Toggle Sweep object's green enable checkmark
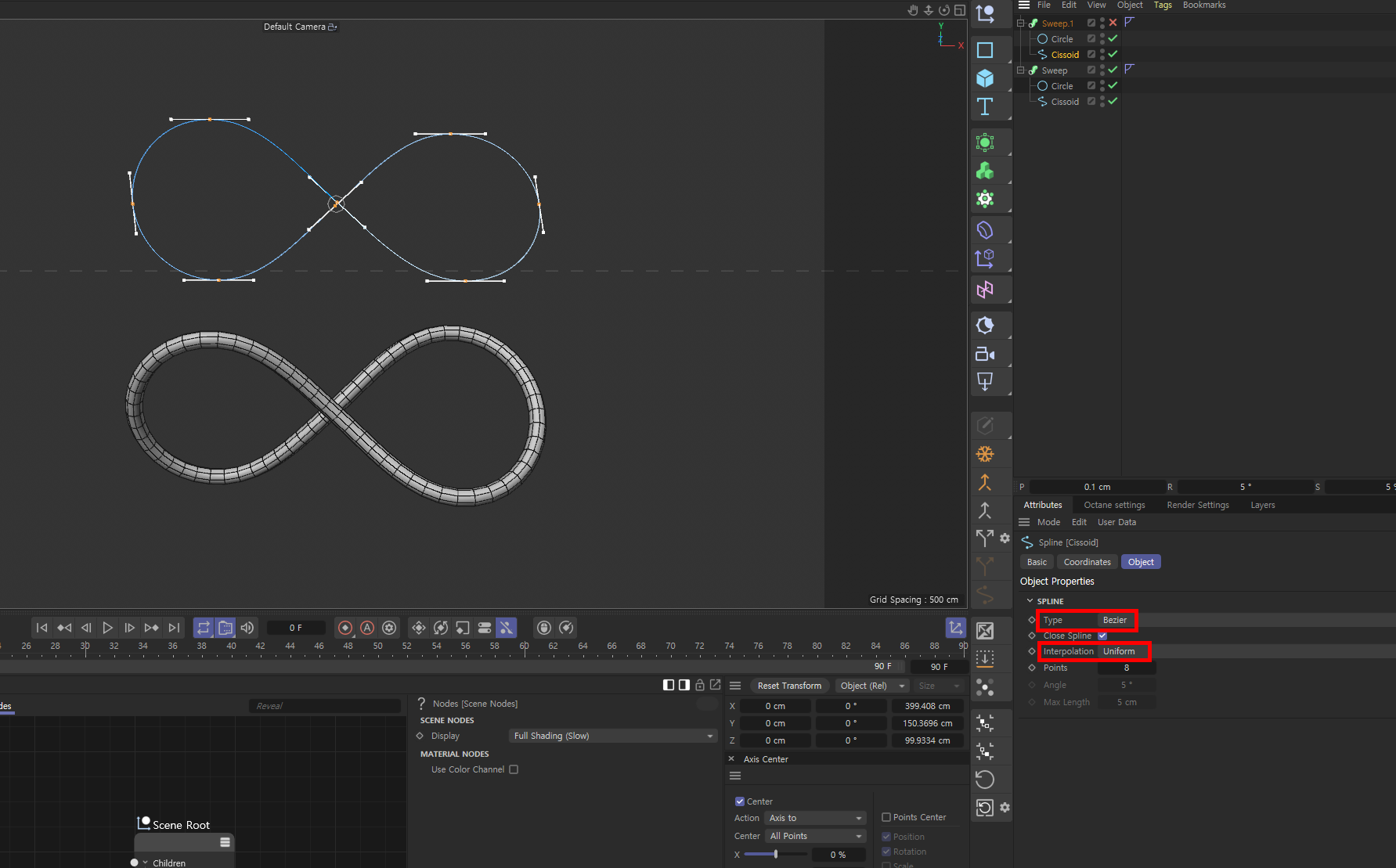Image resolution: width=1396 pixels, height=868 pixels. [x=1113, y=70]
